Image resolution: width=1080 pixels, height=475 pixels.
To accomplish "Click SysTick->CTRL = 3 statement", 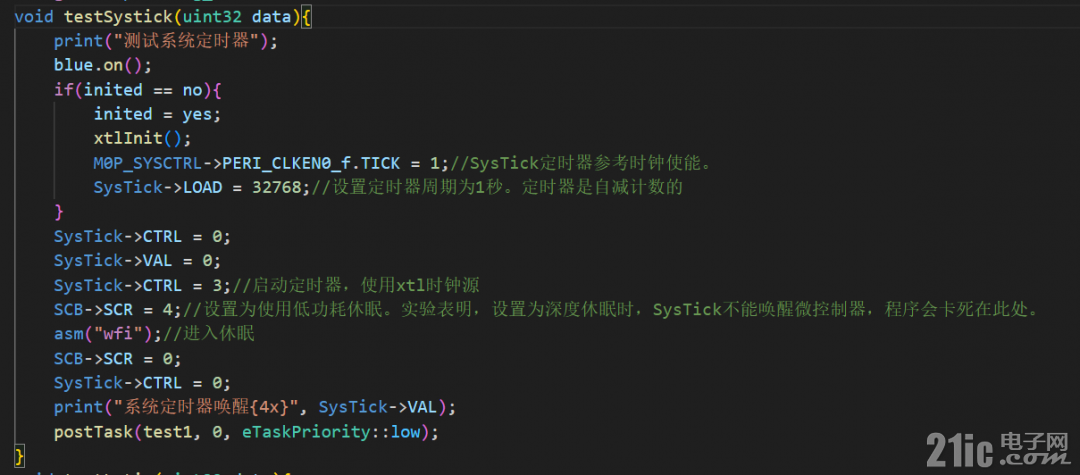I will click(x=143, y=285).
